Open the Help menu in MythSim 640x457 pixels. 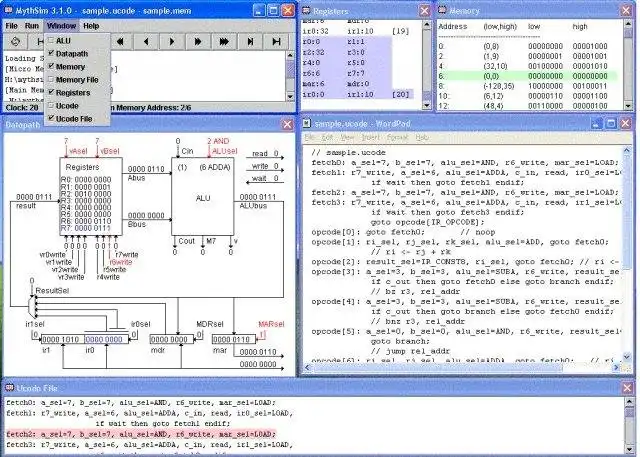click(91, 24)
